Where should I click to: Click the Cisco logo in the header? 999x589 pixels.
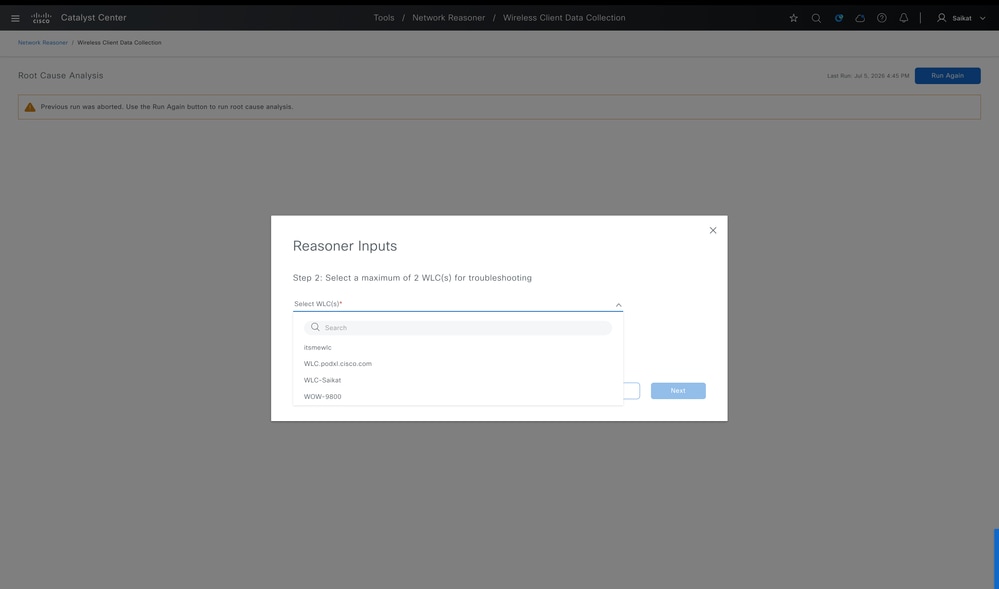(41, 18)
